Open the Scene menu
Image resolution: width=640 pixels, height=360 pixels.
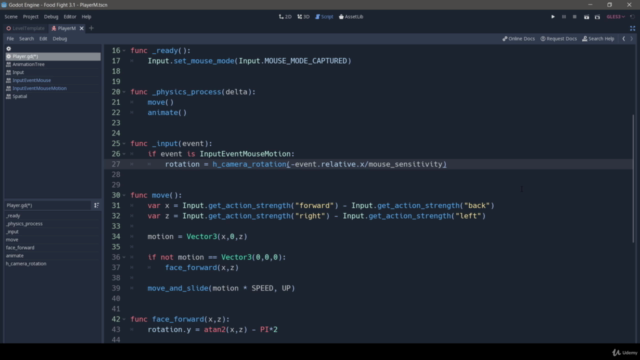pyautogui.click(x=11, y=17)
